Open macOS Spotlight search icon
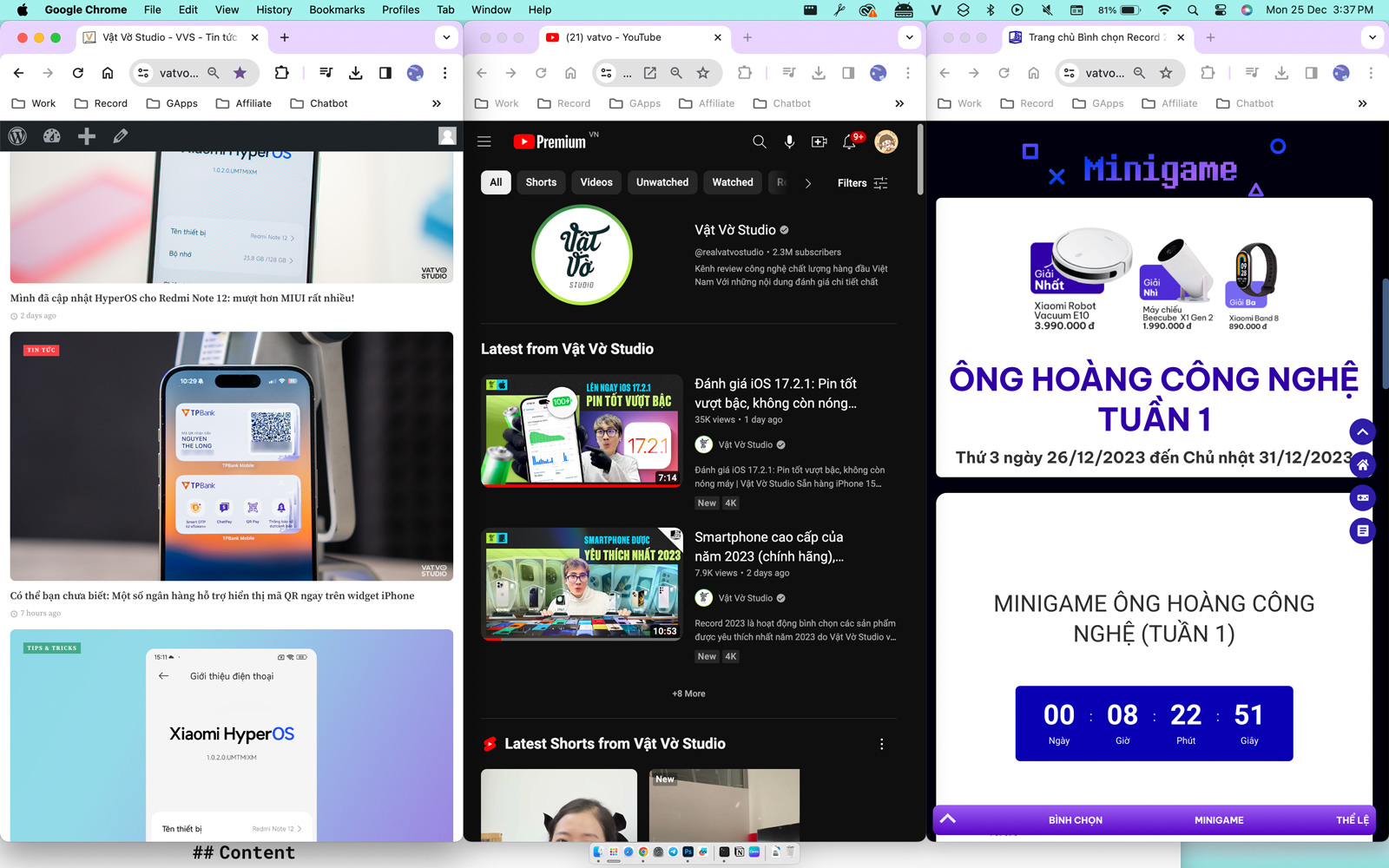 point(1193,10)
